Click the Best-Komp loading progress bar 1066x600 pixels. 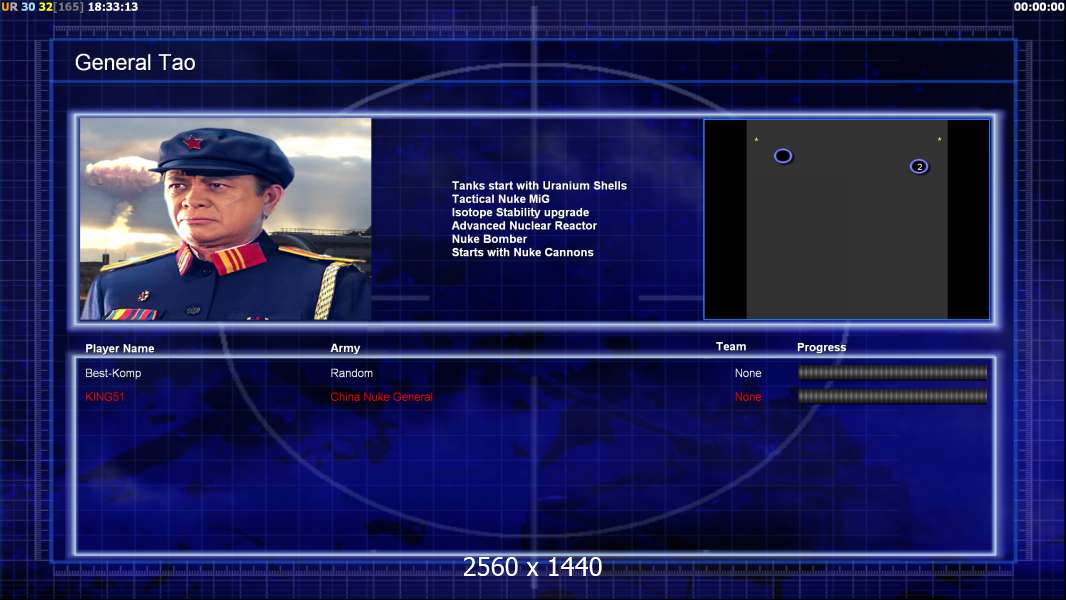(x=892, y=373)
